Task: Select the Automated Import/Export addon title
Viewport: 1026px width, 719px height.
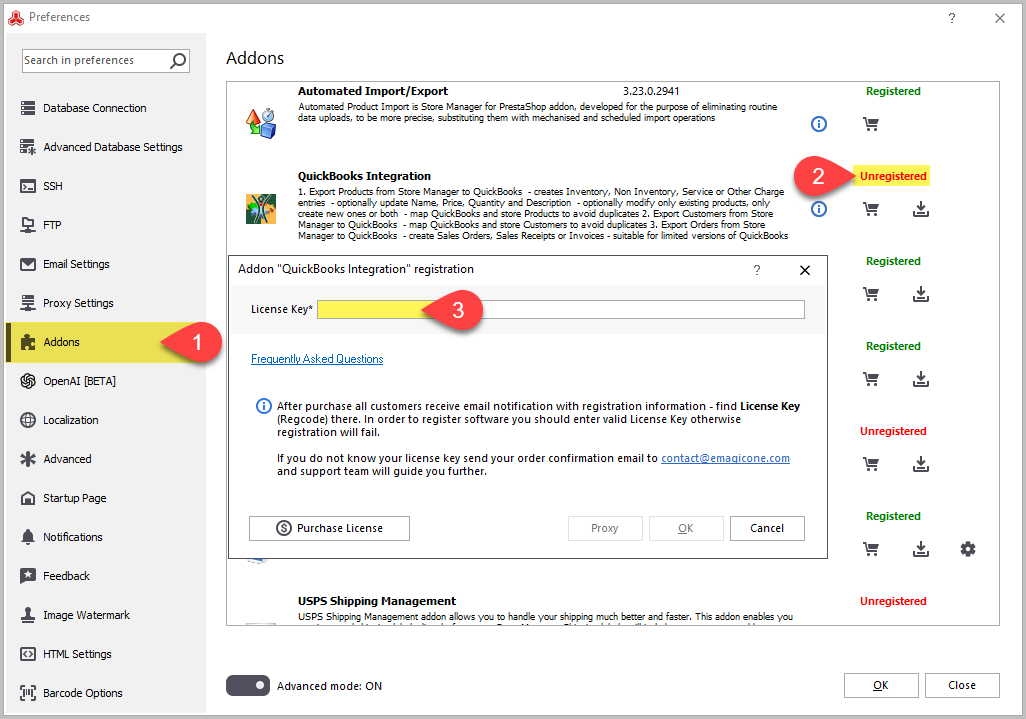Action: 373,91
